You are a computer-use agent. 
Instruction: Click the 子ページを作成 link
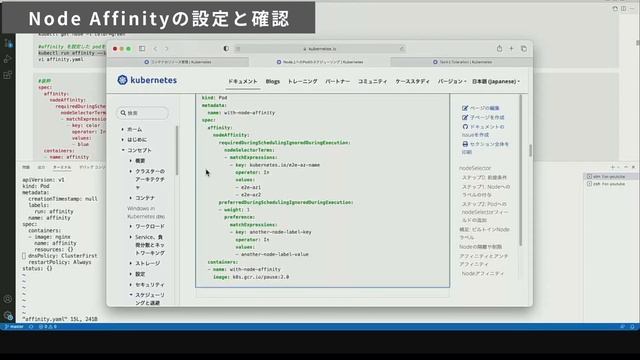(483, 117)
